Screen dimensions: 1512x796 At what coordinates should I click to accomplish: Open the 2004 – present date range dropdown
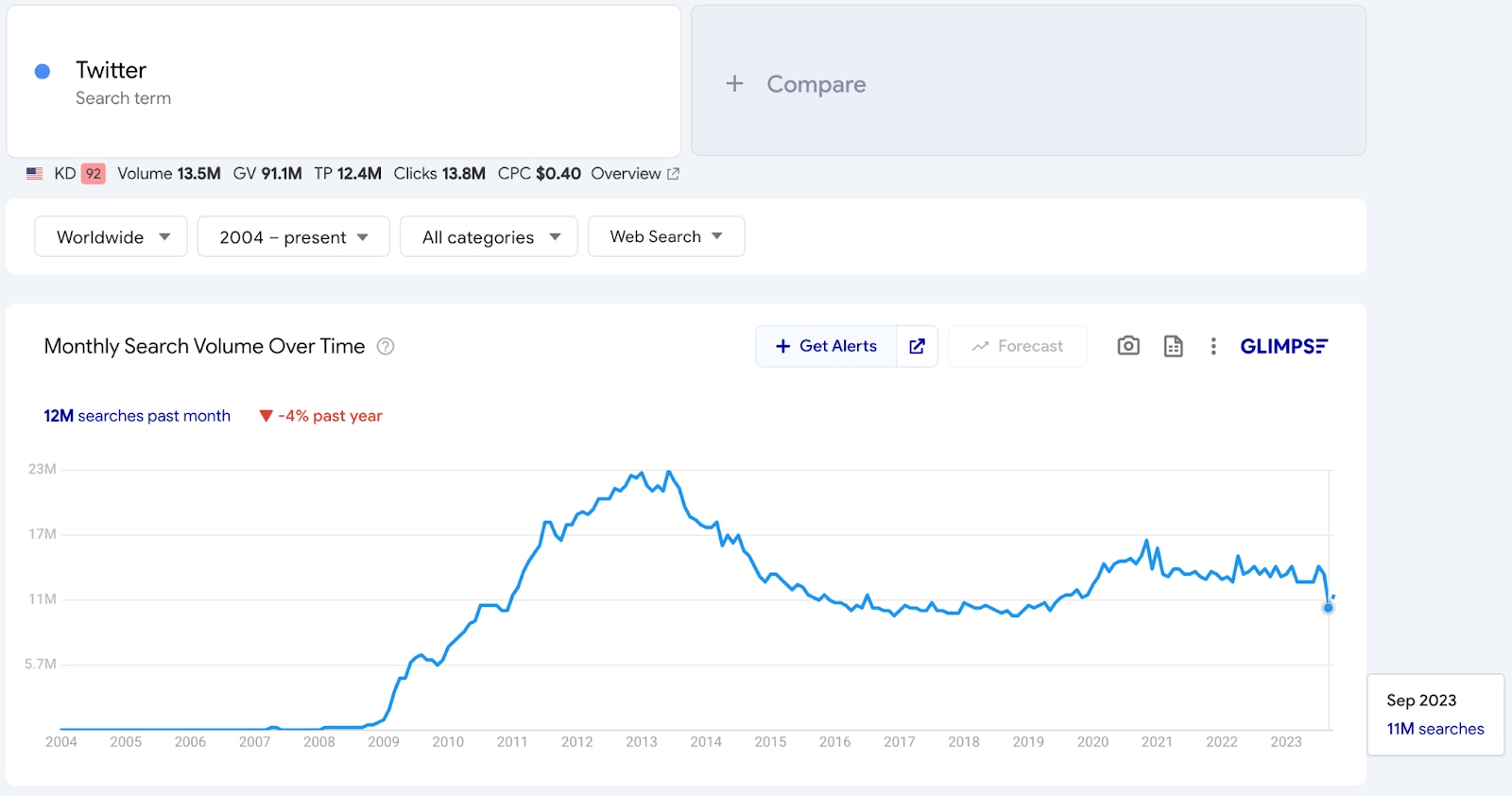click(x=294, y=236)
